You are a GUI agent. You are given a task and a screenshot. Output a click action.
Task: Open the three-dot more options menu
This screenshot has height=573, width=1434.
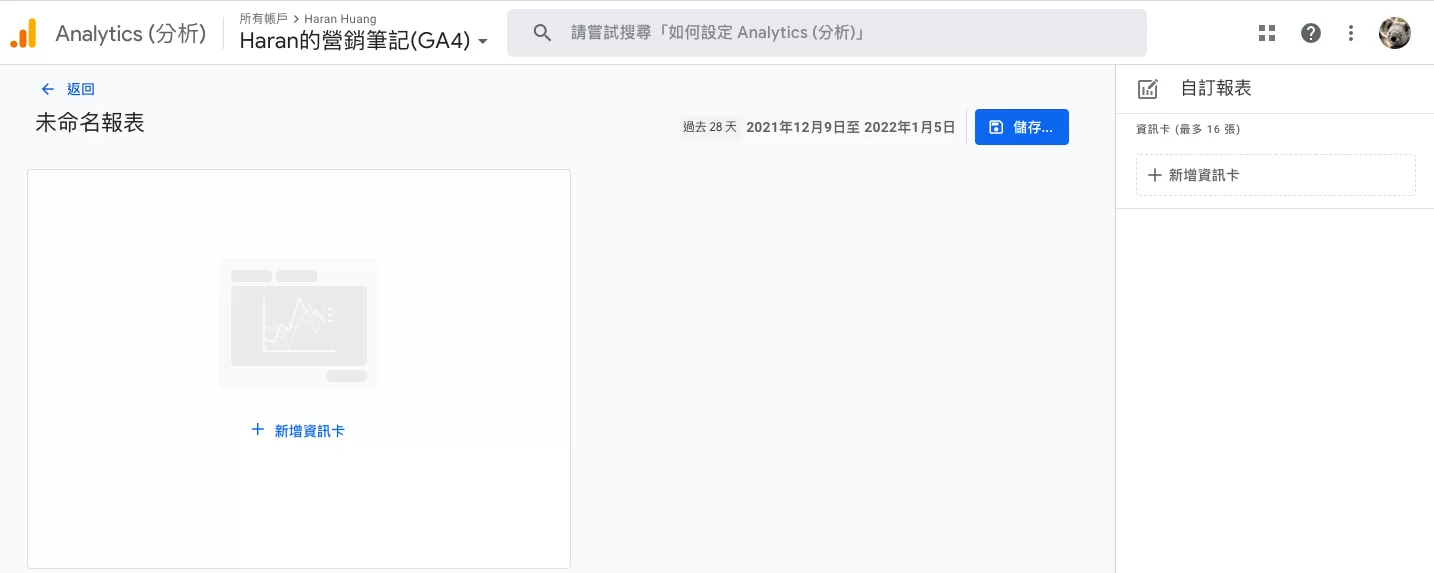[1351, 33]
